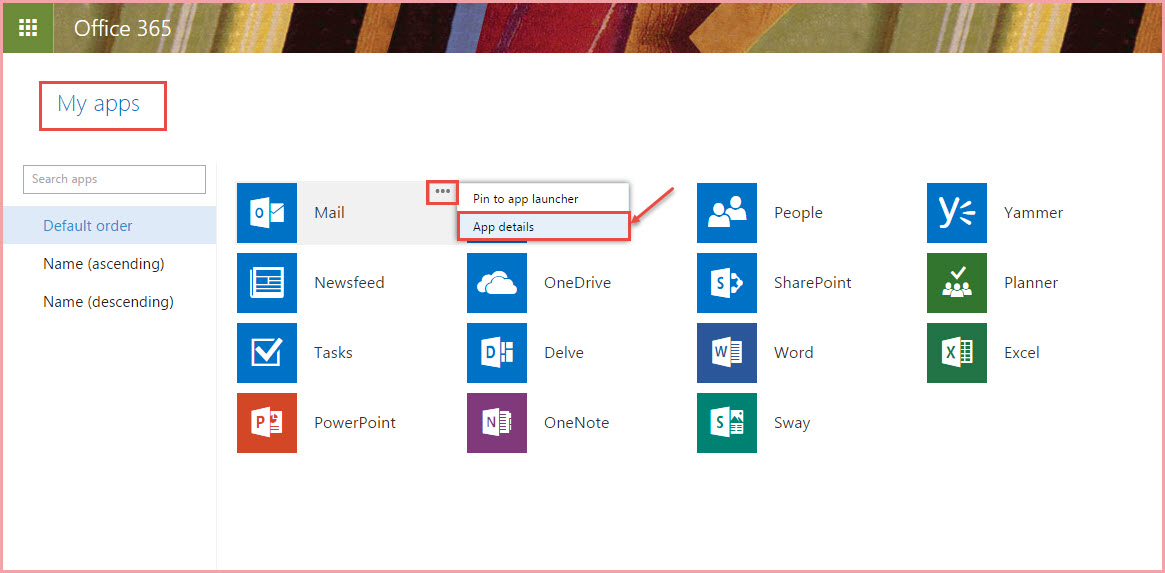Open the app launcher waffle icon
This screenshot has width=1165, height=573.
pyautogui.click(x=27, y=27)
